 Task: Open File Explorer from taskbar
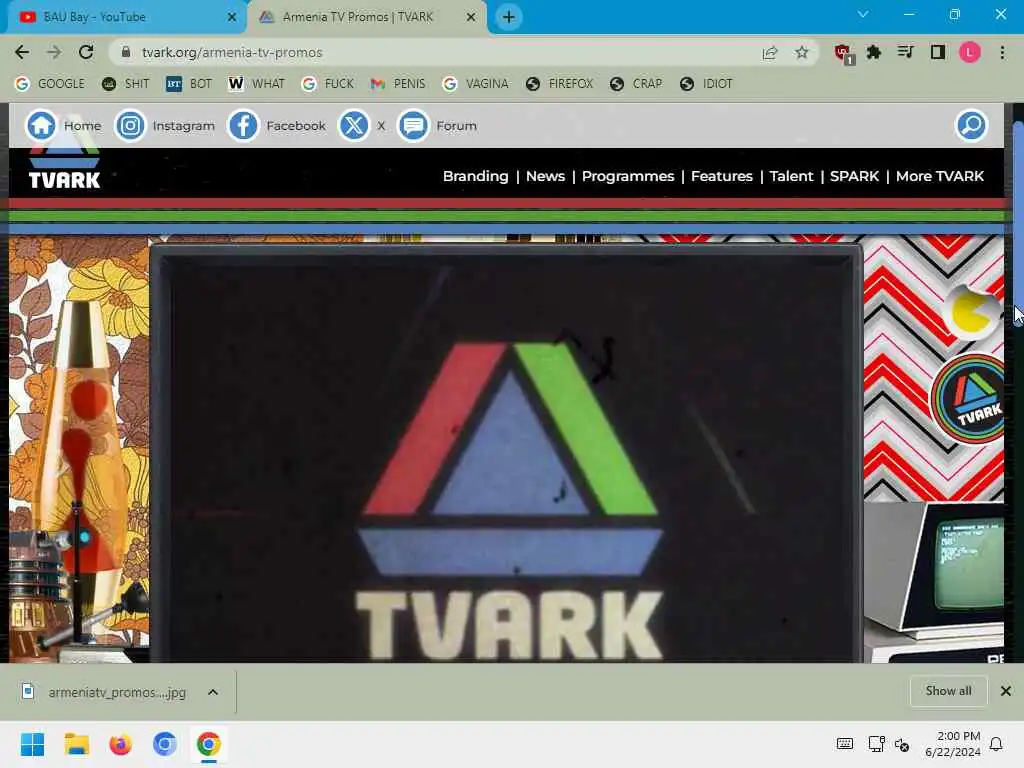coord(76,744)
